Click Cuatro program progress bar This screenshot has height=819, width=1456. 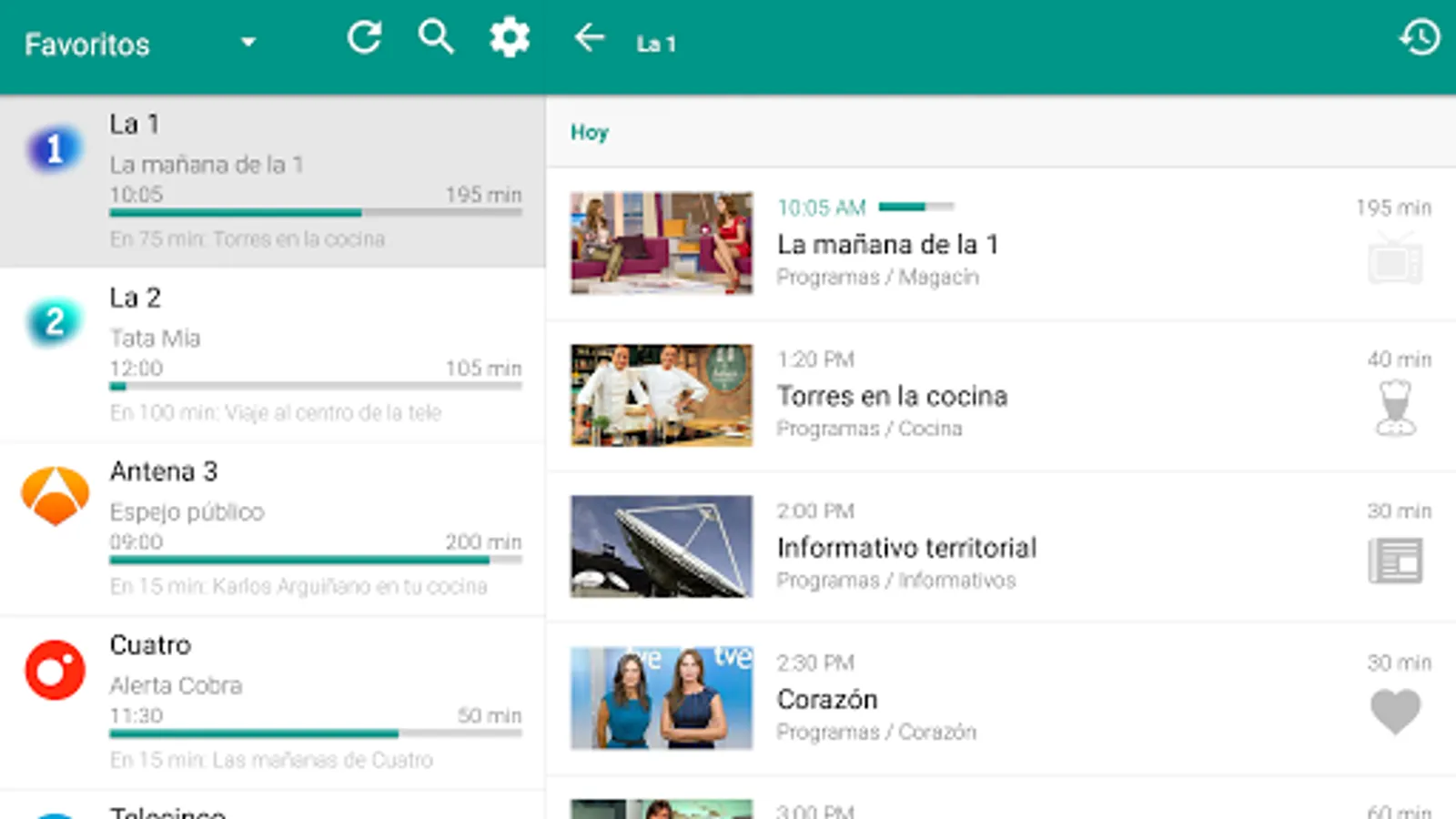point(316,734)
